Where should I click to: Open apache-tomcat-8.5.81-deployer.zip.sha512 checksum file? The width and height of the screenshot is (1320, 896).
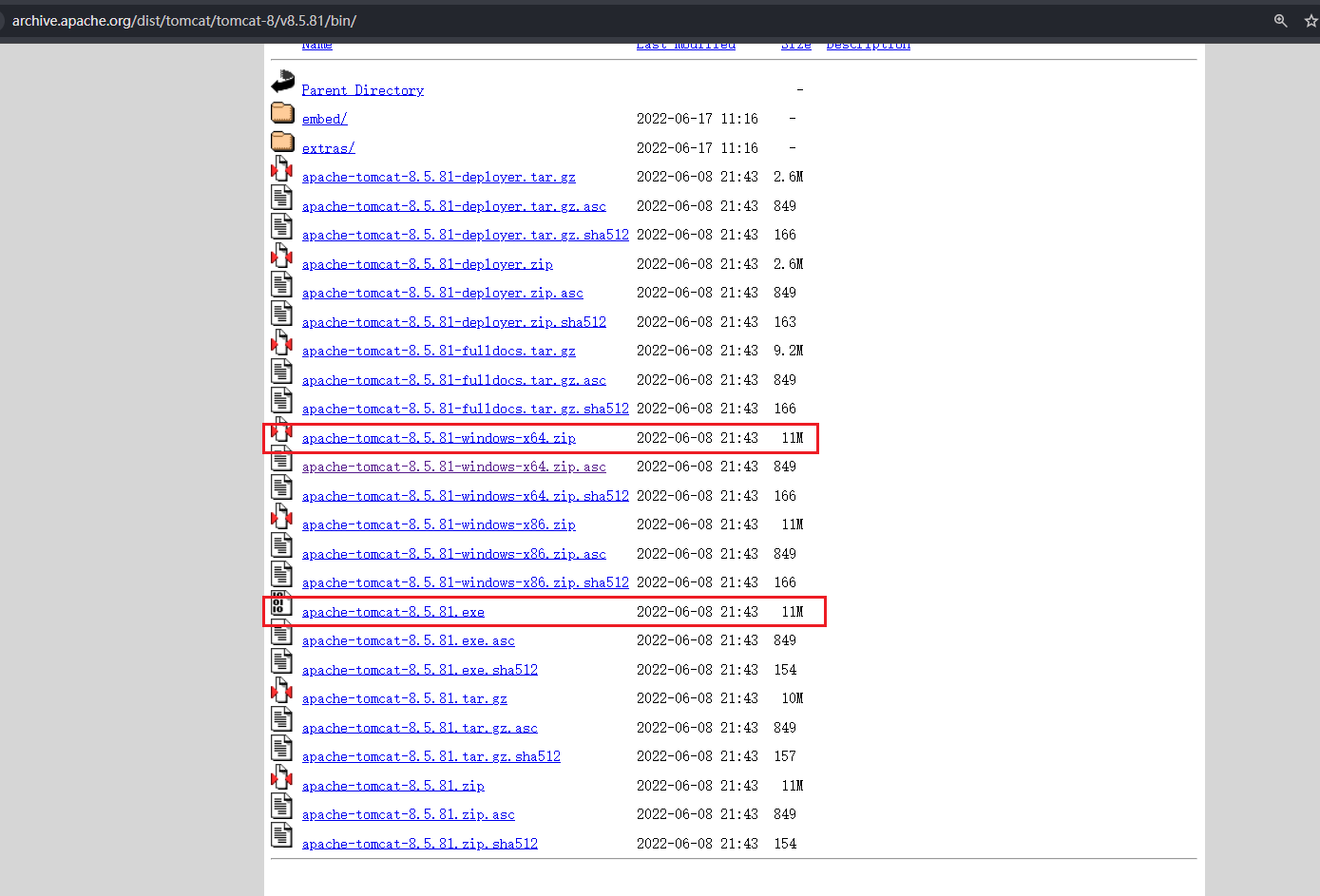point(453,322)
